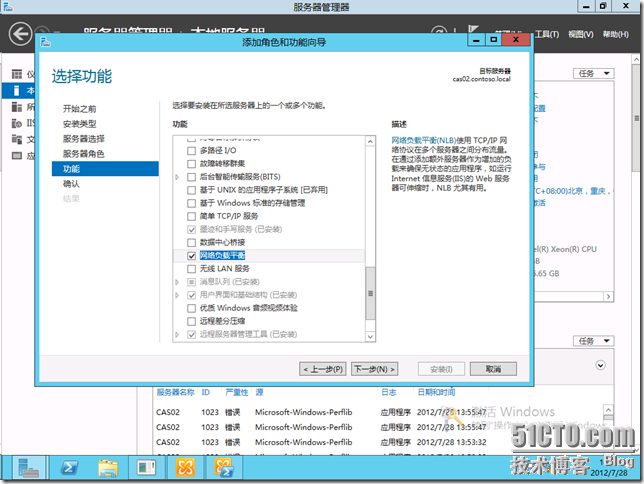Viewport: 644px width, 484px height.
Task: Collapse events section with chevron button
Action: 600,365
